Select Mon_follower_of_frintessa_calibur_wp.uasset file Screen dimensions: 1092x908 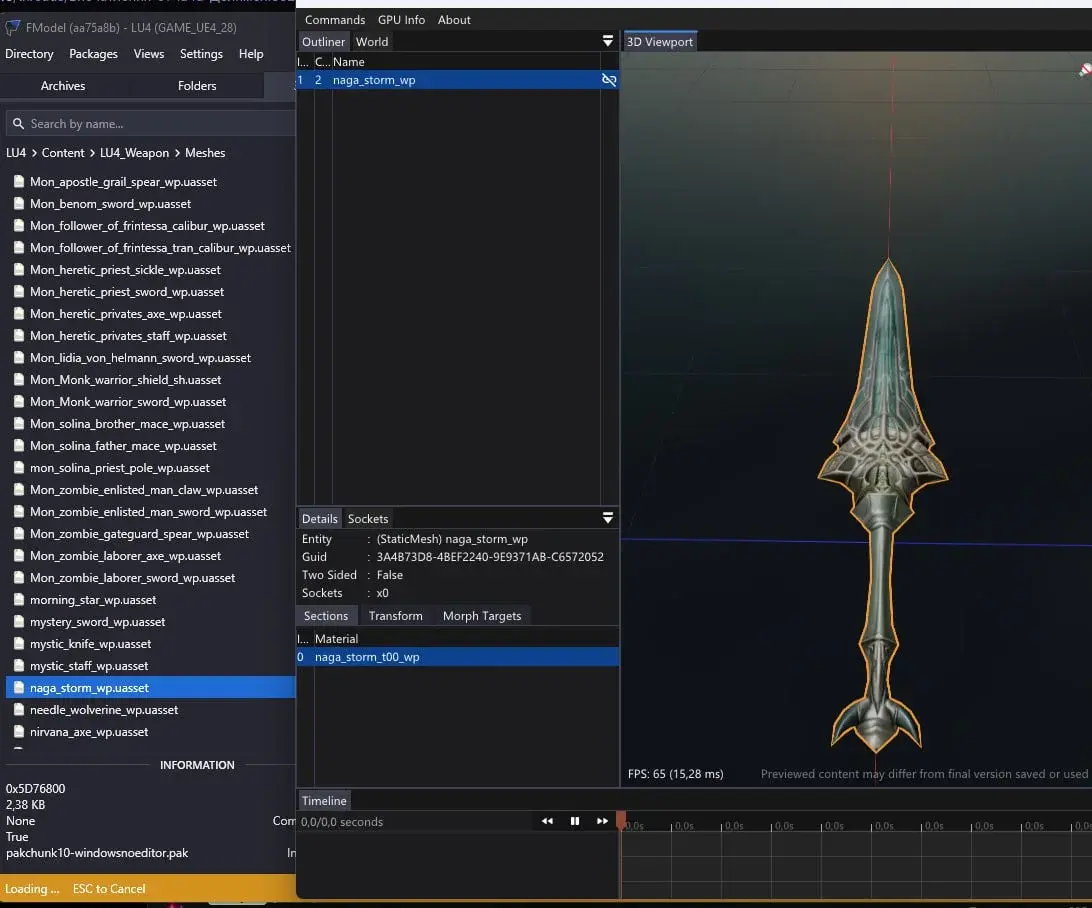[x=150, y=226]
